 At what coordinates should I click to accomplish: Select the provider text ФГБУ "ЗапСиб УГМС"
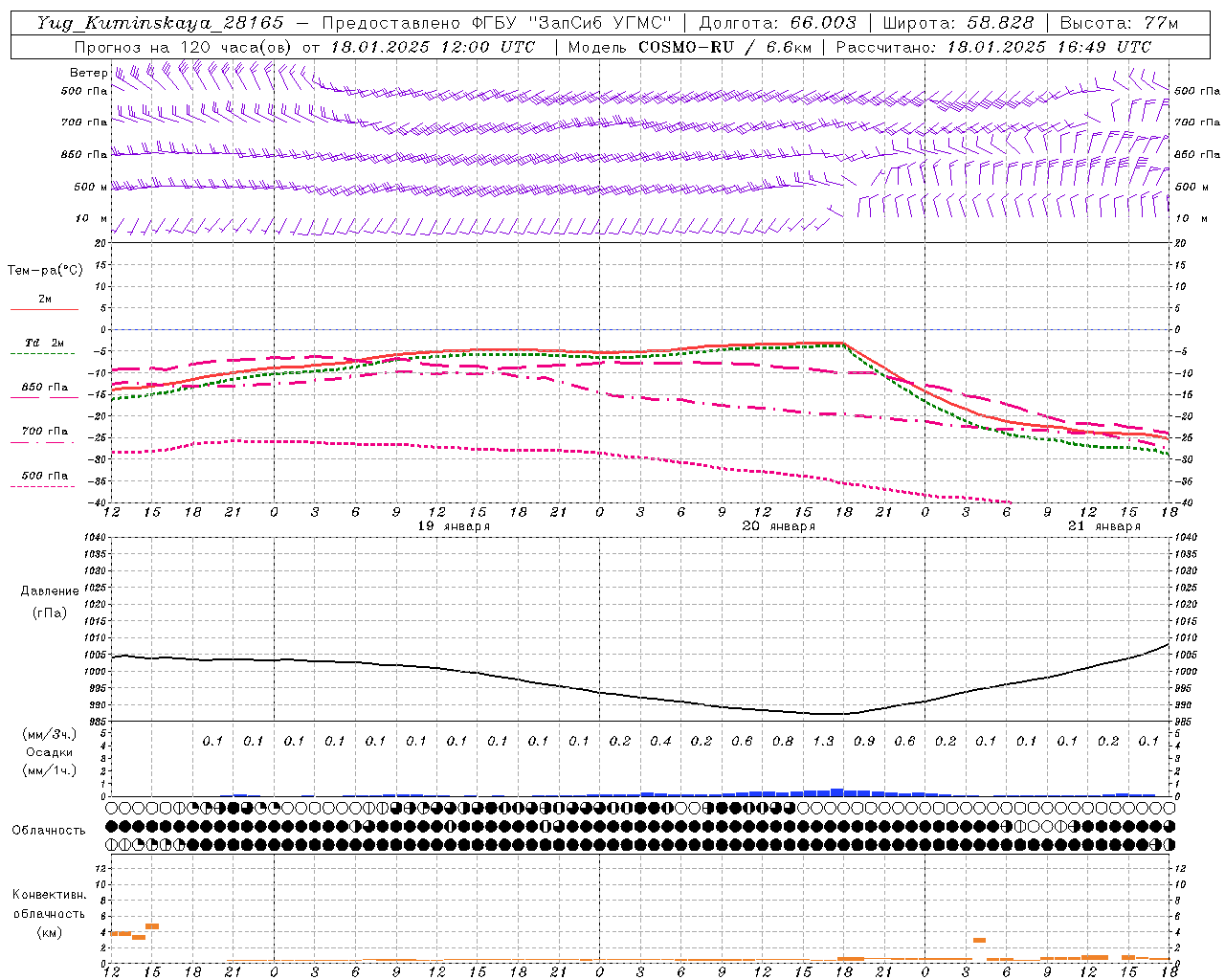[x=572, y=23]
